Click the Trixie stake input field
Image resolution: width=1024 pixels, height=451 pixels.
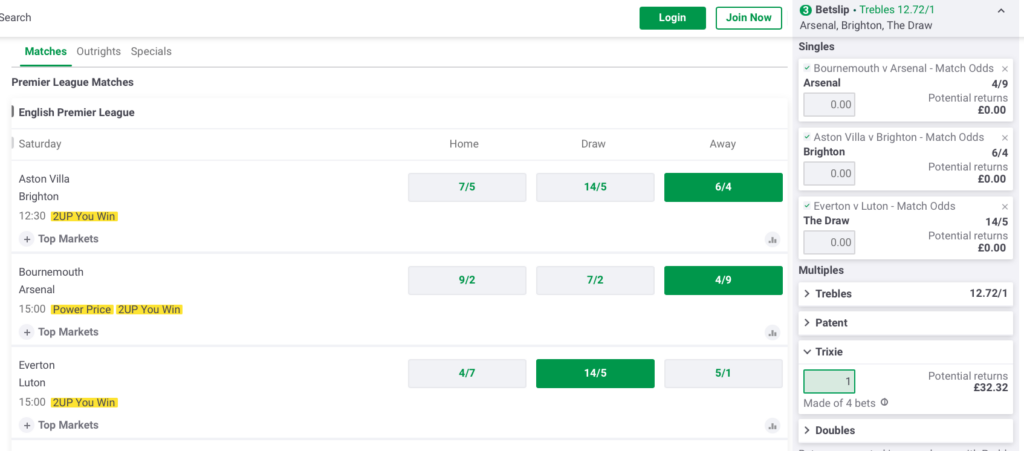829,381
